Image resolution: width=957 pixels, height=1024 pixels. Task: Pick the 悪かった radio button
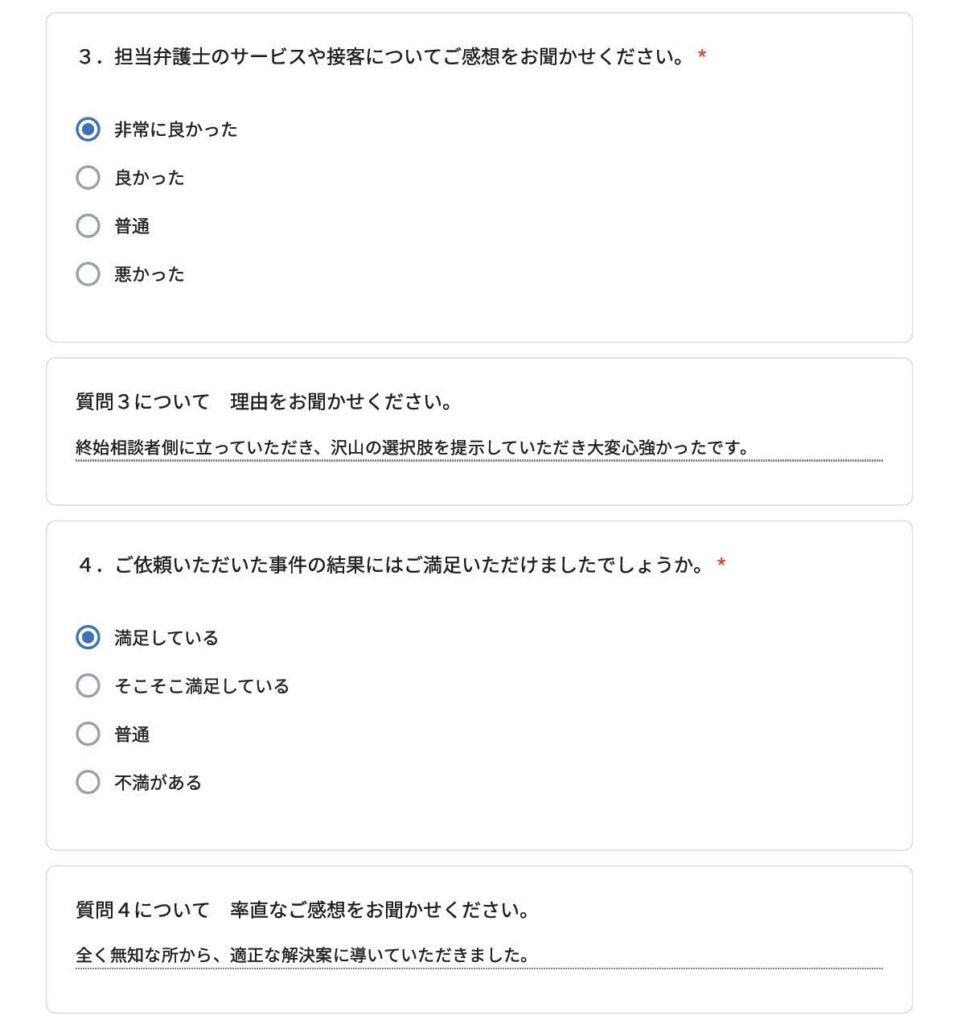88,274
